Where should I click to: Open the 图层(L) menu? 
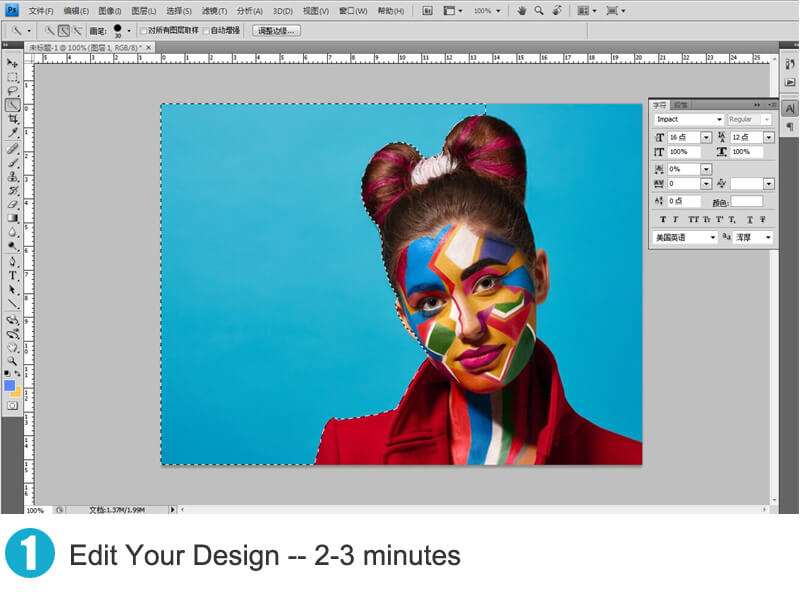[145, 10]
